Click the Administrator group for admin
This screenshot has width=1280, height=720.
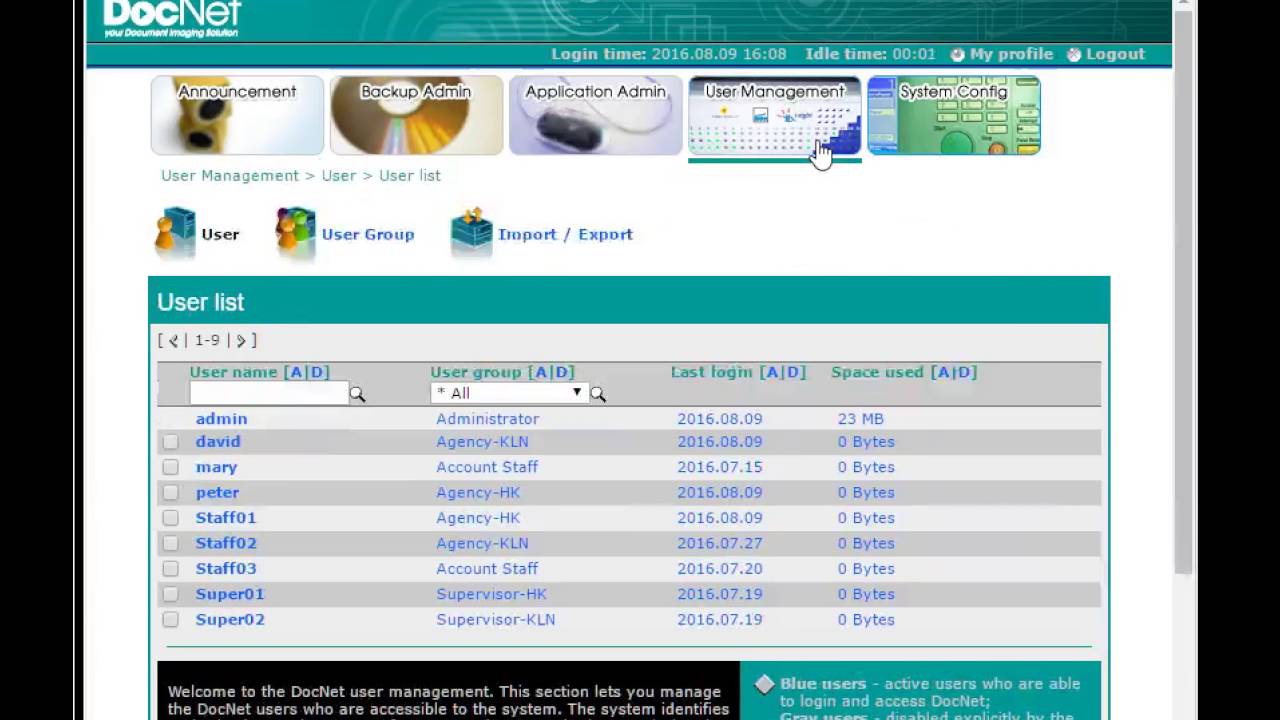487,419
